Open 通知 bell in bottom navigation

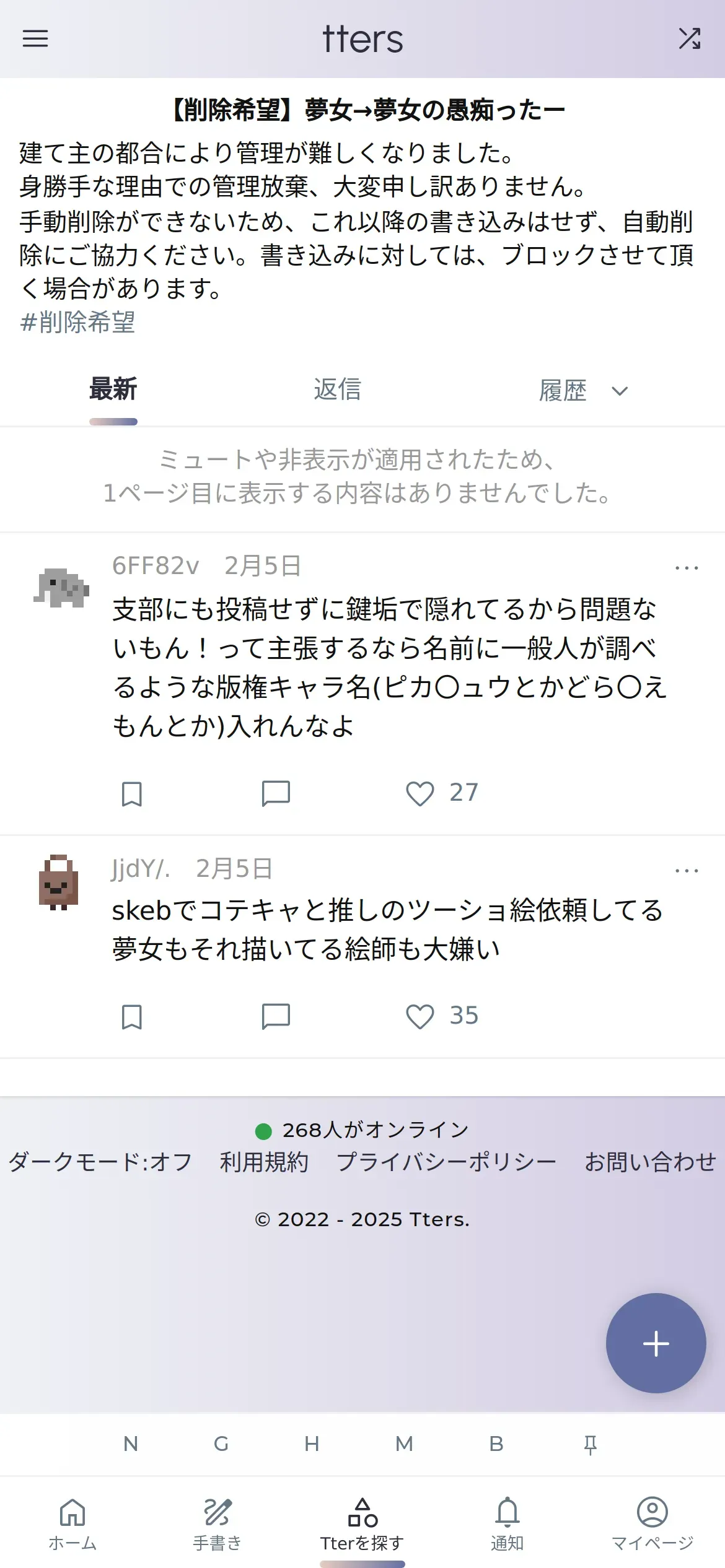(507, 1524)
